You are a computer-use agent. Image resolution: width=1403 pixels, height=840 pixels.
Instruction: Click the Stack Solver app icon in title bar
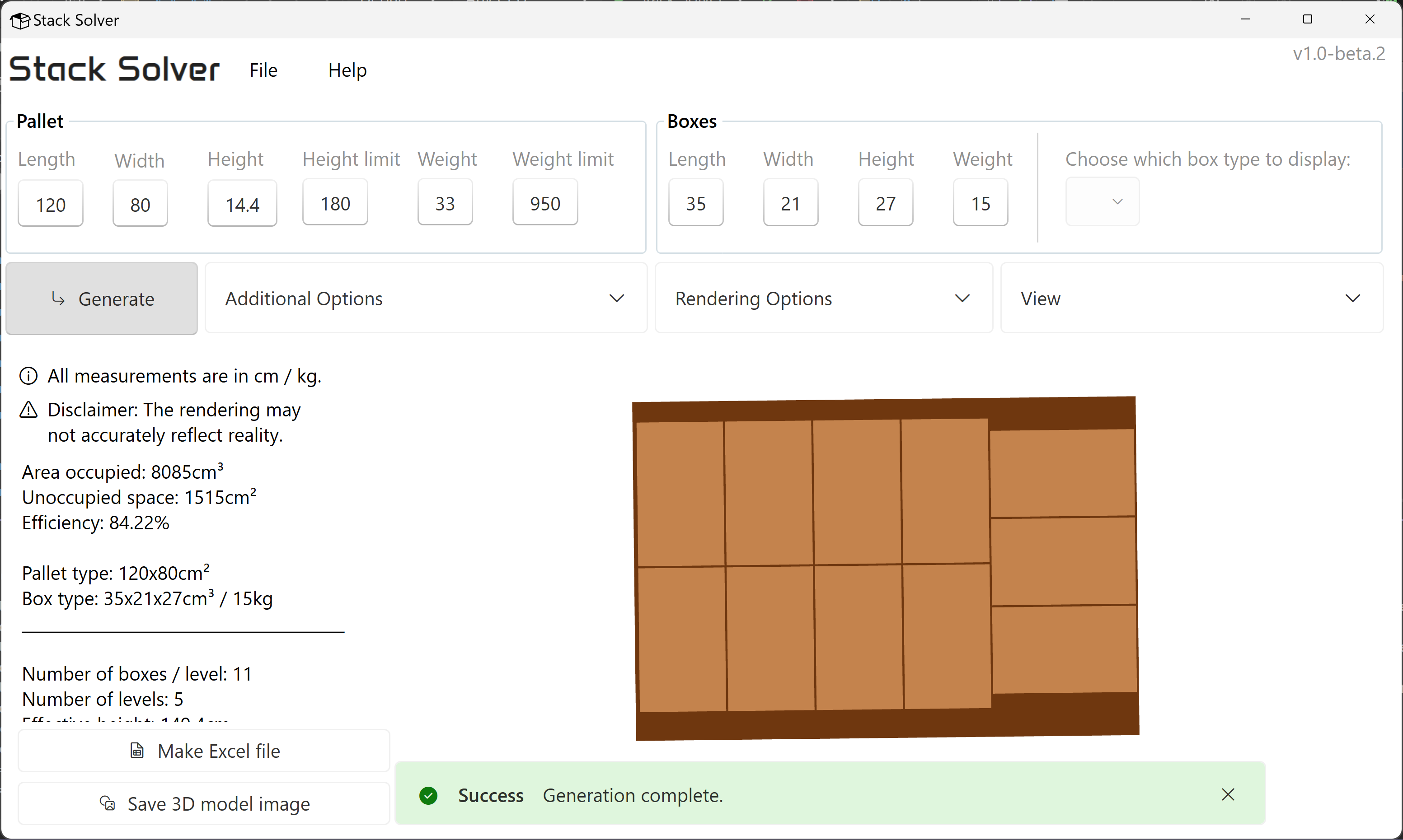19,20
